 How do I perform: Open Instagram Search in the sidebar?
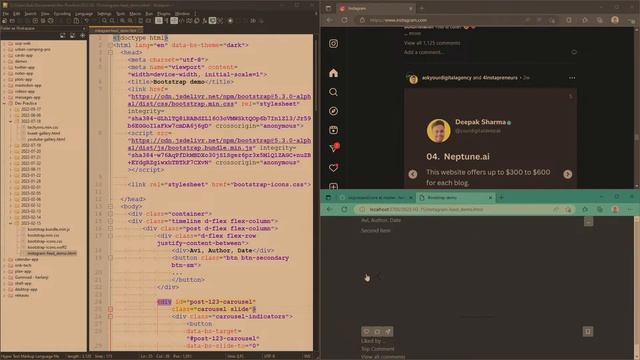pyautogui.click(x=333, y=92)
